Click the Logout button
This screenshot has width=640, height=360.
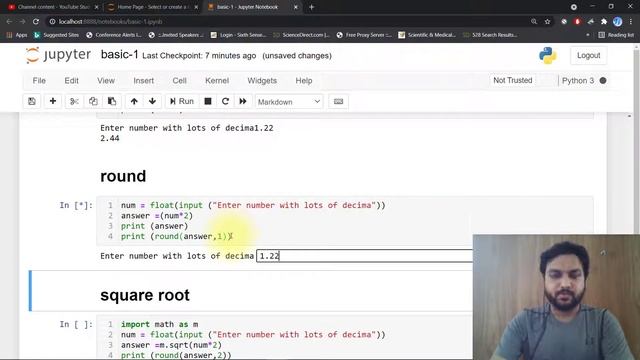pyautogui.click(x=589, y=56)
